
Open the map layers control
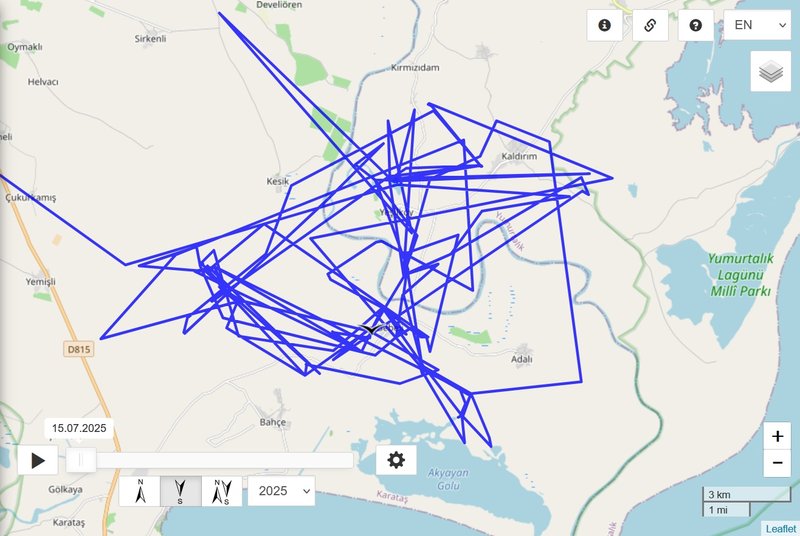770,71
